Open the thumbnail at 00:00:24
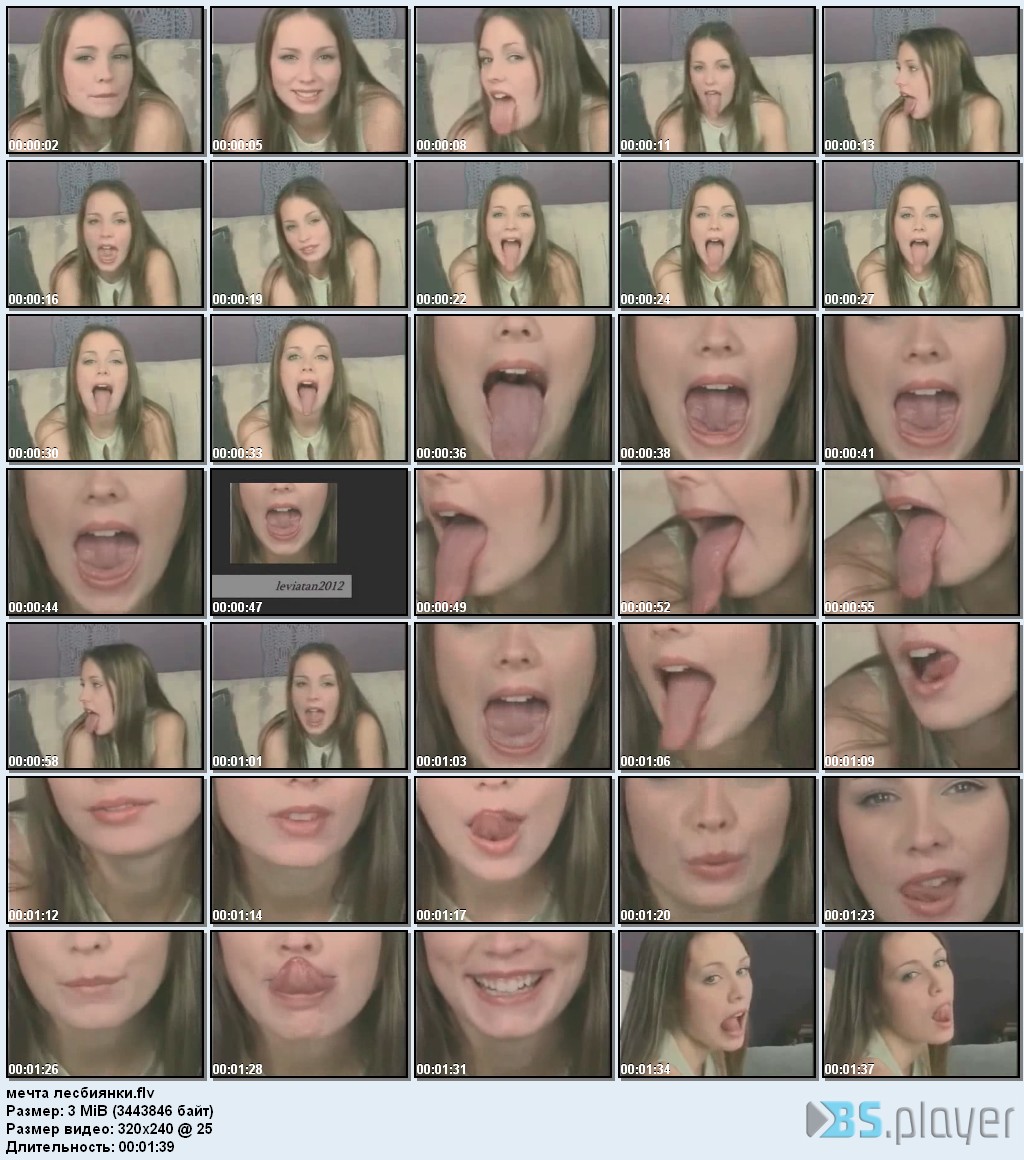1024x1160 pixels. point(717,234)
